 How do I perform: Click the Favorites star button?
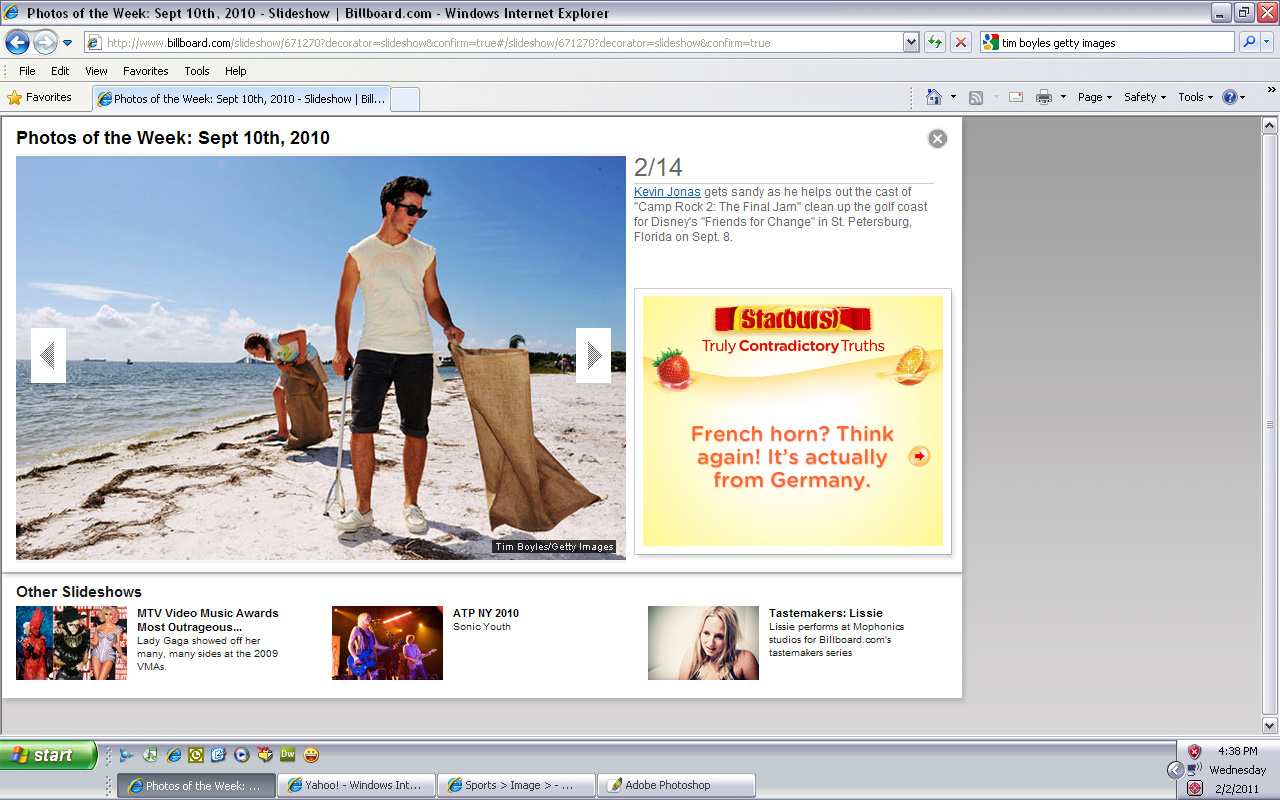[x=40, y=98]
